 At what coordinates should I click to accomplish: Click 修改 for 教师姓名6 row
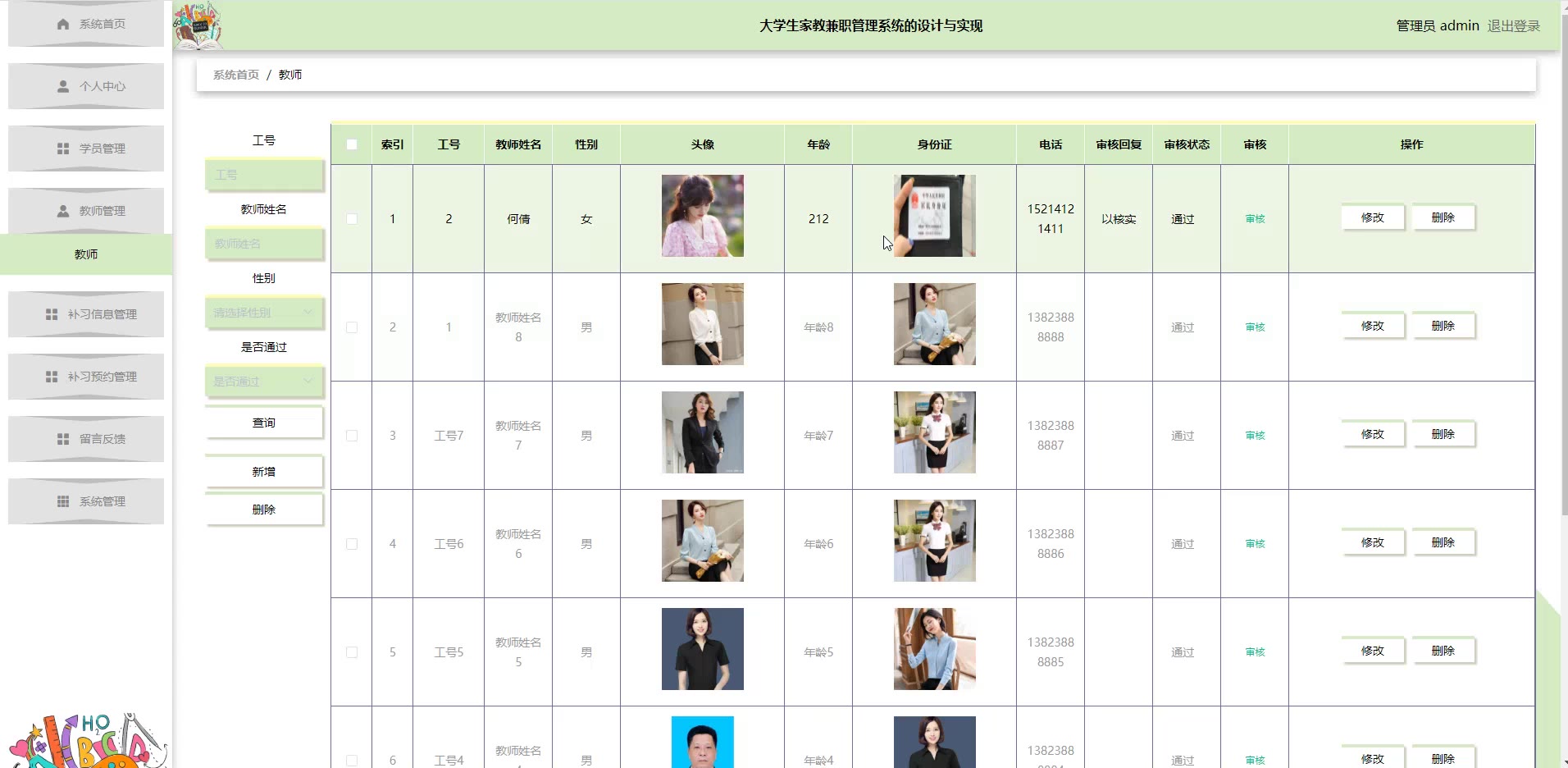(x=1373, y=542)
